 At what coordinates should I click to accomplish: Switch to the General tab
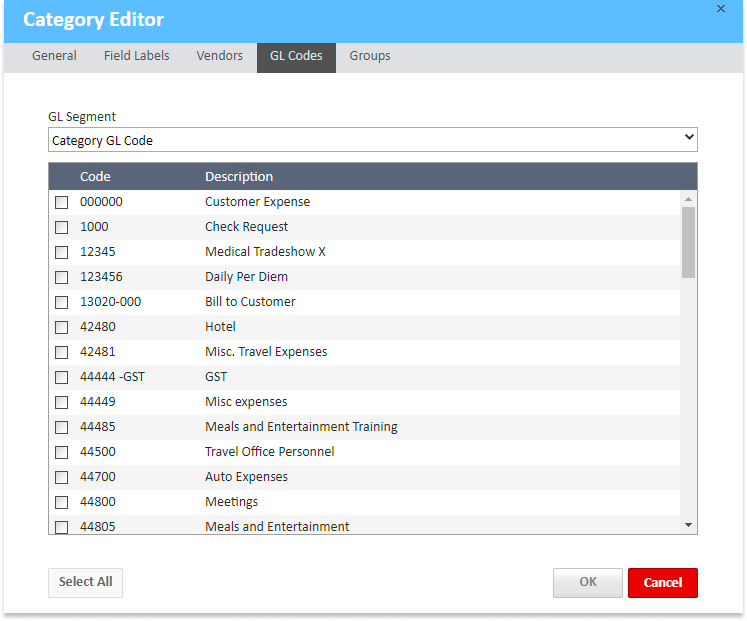[54, 56]
